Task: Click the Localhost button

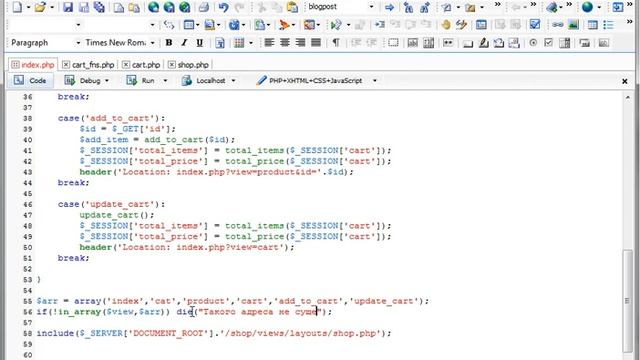Action: click(x=203, y=80)
